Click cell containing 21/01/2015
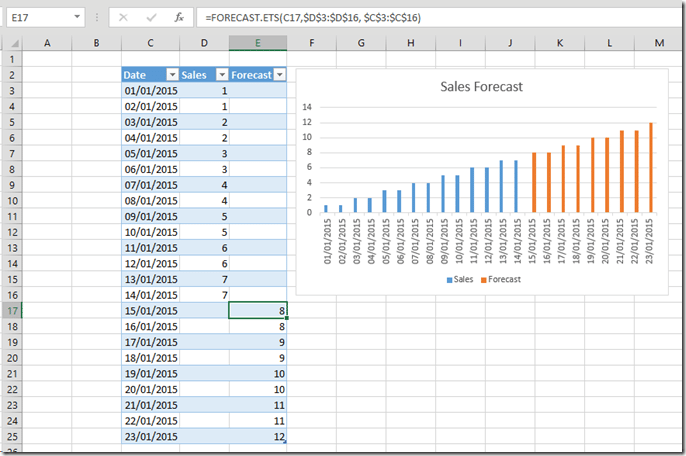The height and width of the screenshot is (456, 686). (150, 405)
